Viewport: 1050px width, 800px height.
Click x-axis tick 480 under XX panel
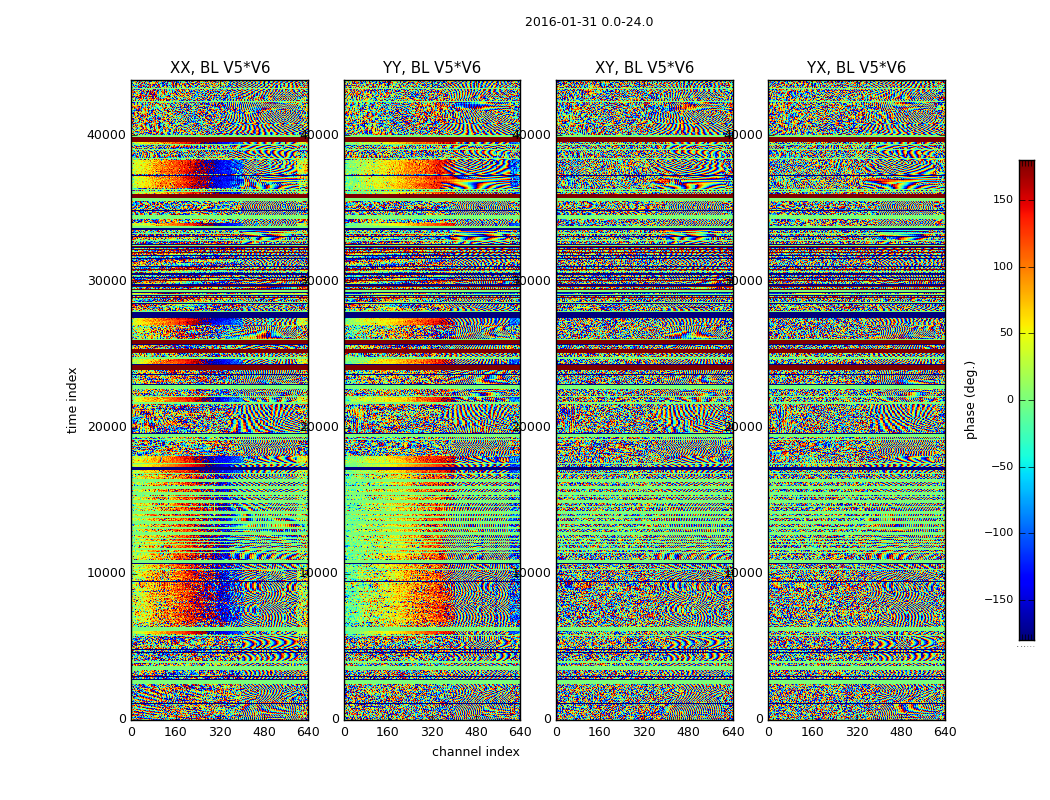264,732
